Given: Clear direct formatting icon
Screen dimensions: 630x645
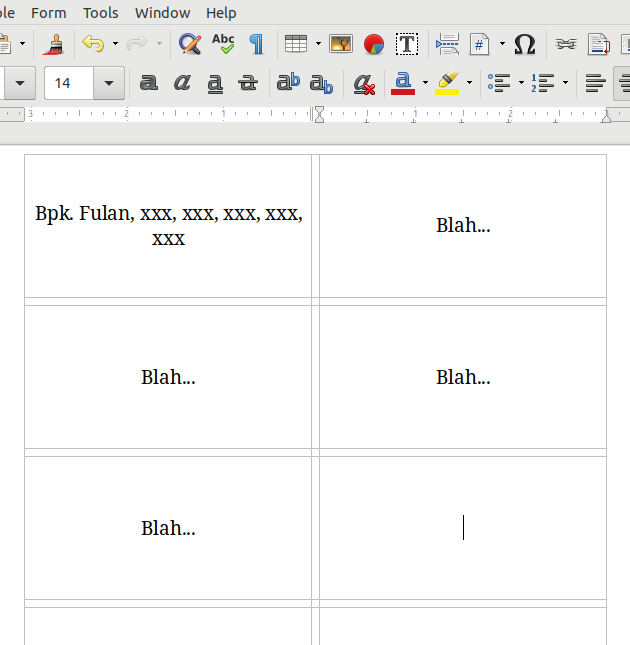Looking at the screenshot, I should 364,84.
